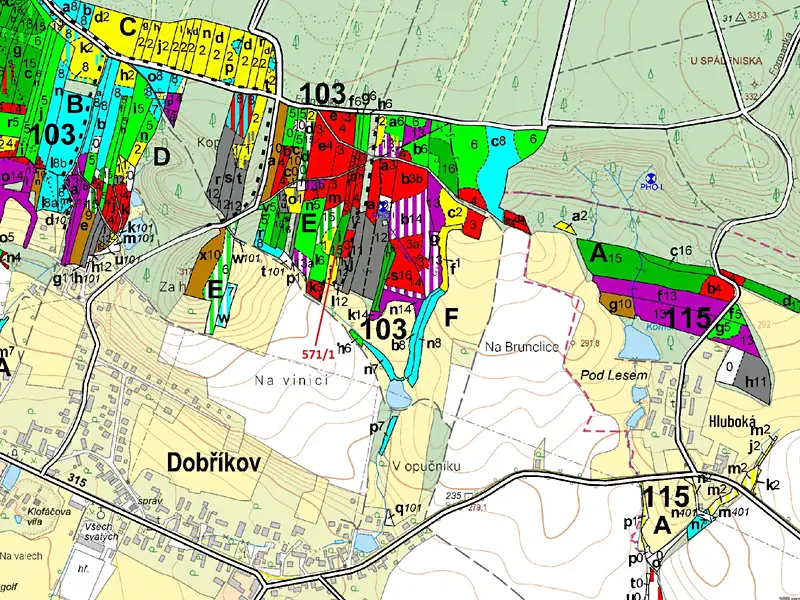The height and width of the screenshot is (600, 800).
Task: Select the small yellow a2 forest patch
Action: pyautogui.click(x=565, y=227)
